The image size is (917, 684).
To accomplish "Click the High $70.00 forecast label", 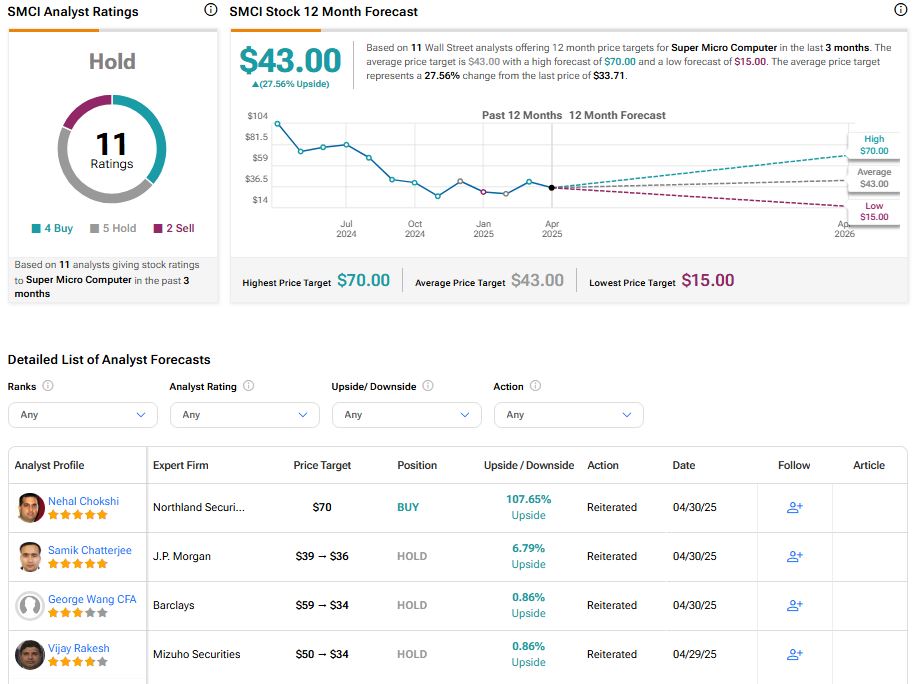I will (x=874, y=145).
